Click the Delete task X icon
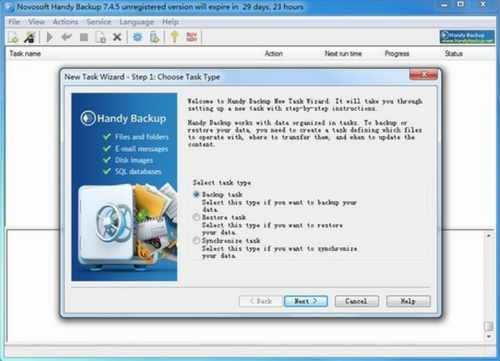Screen dimensions: 500x361 pyautogui.click(x=117, y=37)
